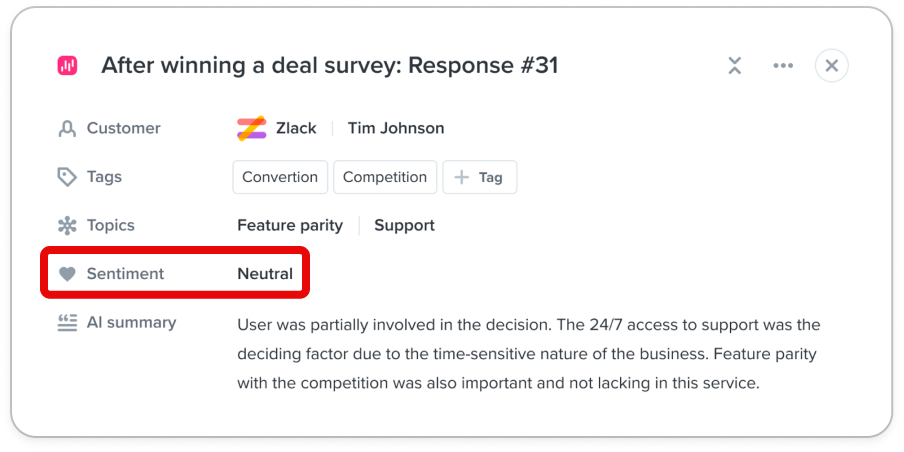Screen dimensions: 904x452
Task: Open Tim Johnson's contact
Action: coord(396,128)
